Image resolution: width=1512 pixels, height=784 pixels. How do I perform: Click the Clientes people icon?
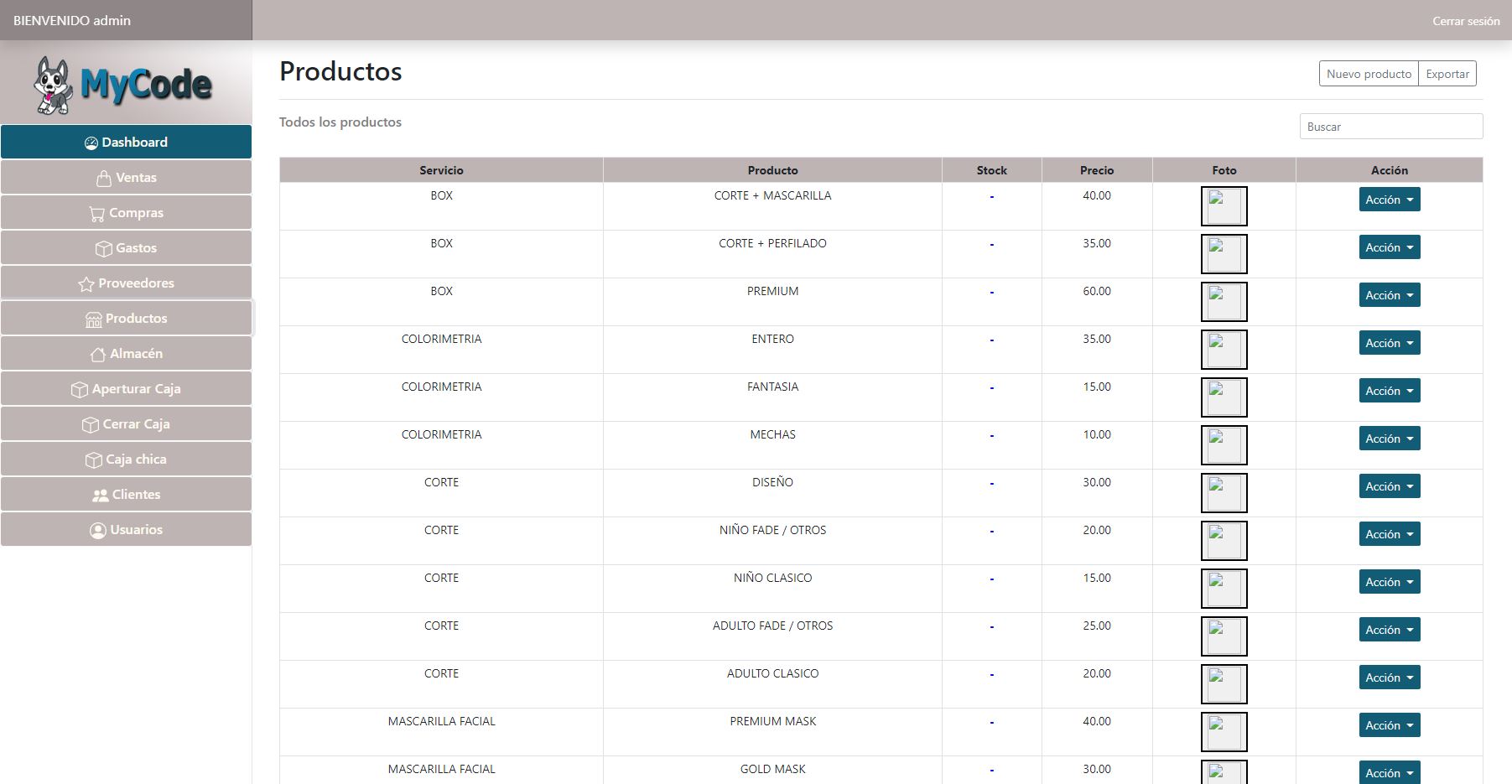pos(101,496)
